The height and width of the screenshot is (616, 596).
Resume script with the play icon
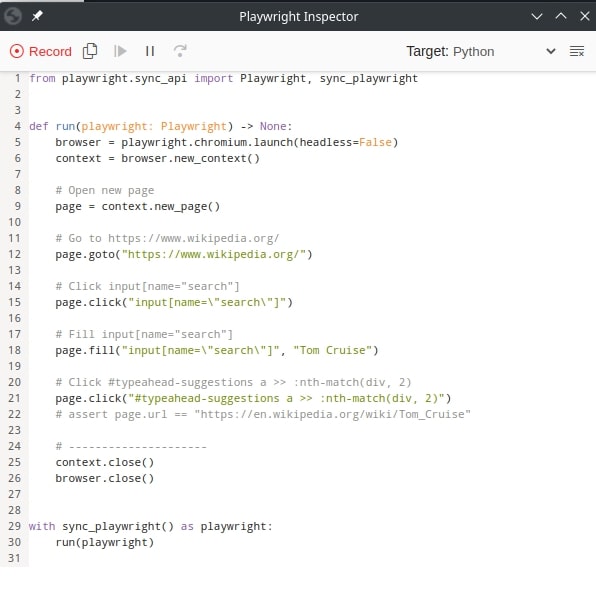click(120, 51)
